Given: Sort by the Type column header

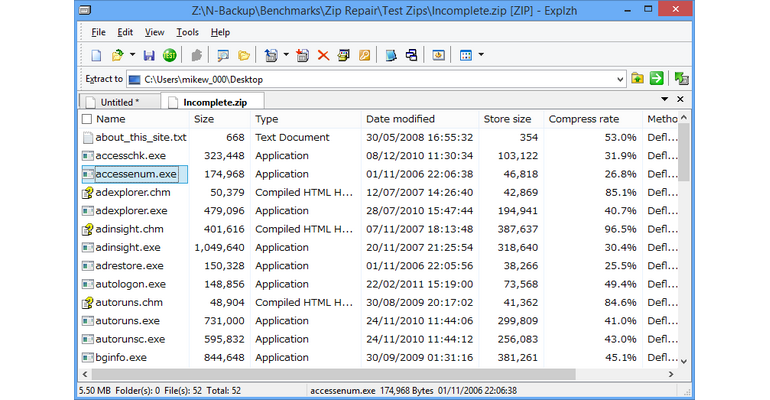Looking at the screenshot, I should point(266,119).
